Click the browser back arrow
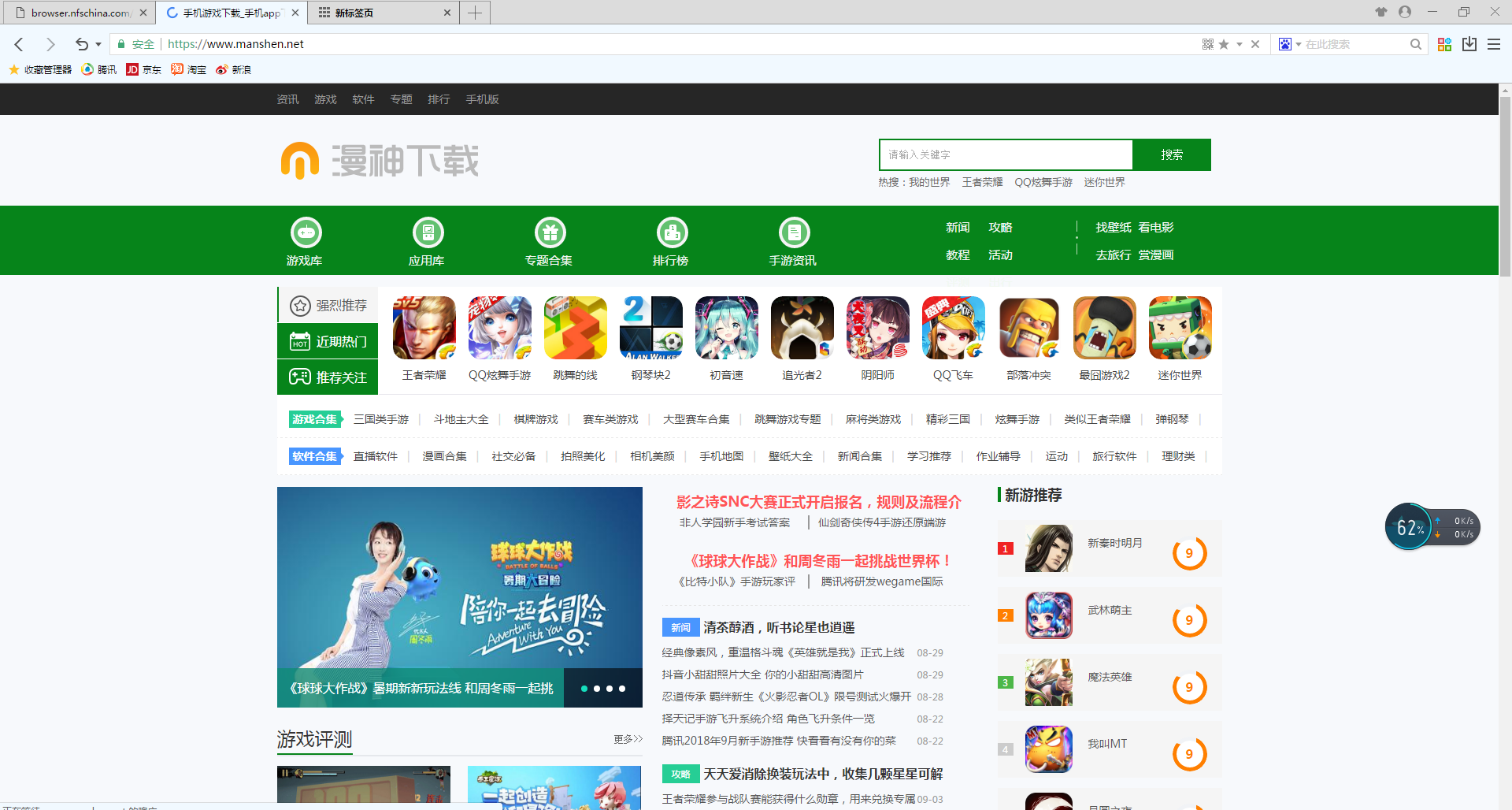Screen dimensions: 1512x810 click(19, 44)
